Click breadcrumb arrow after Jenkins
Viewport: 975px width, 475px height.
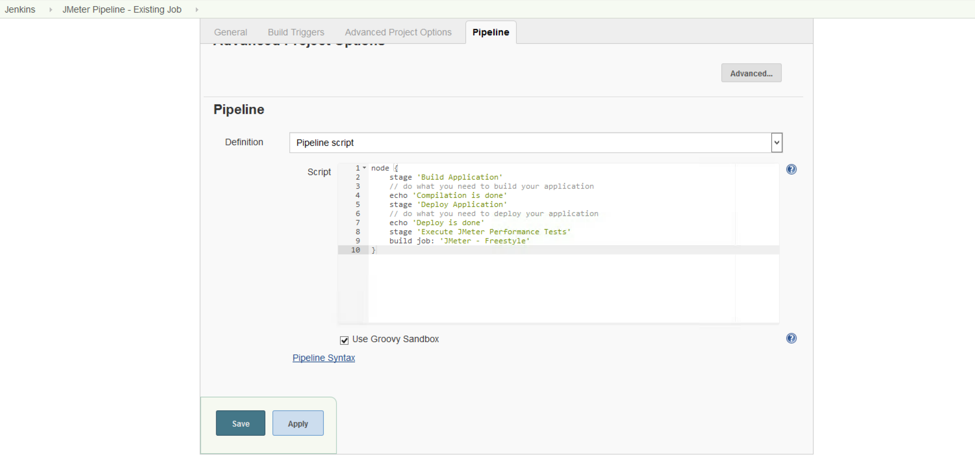point(50,10)
